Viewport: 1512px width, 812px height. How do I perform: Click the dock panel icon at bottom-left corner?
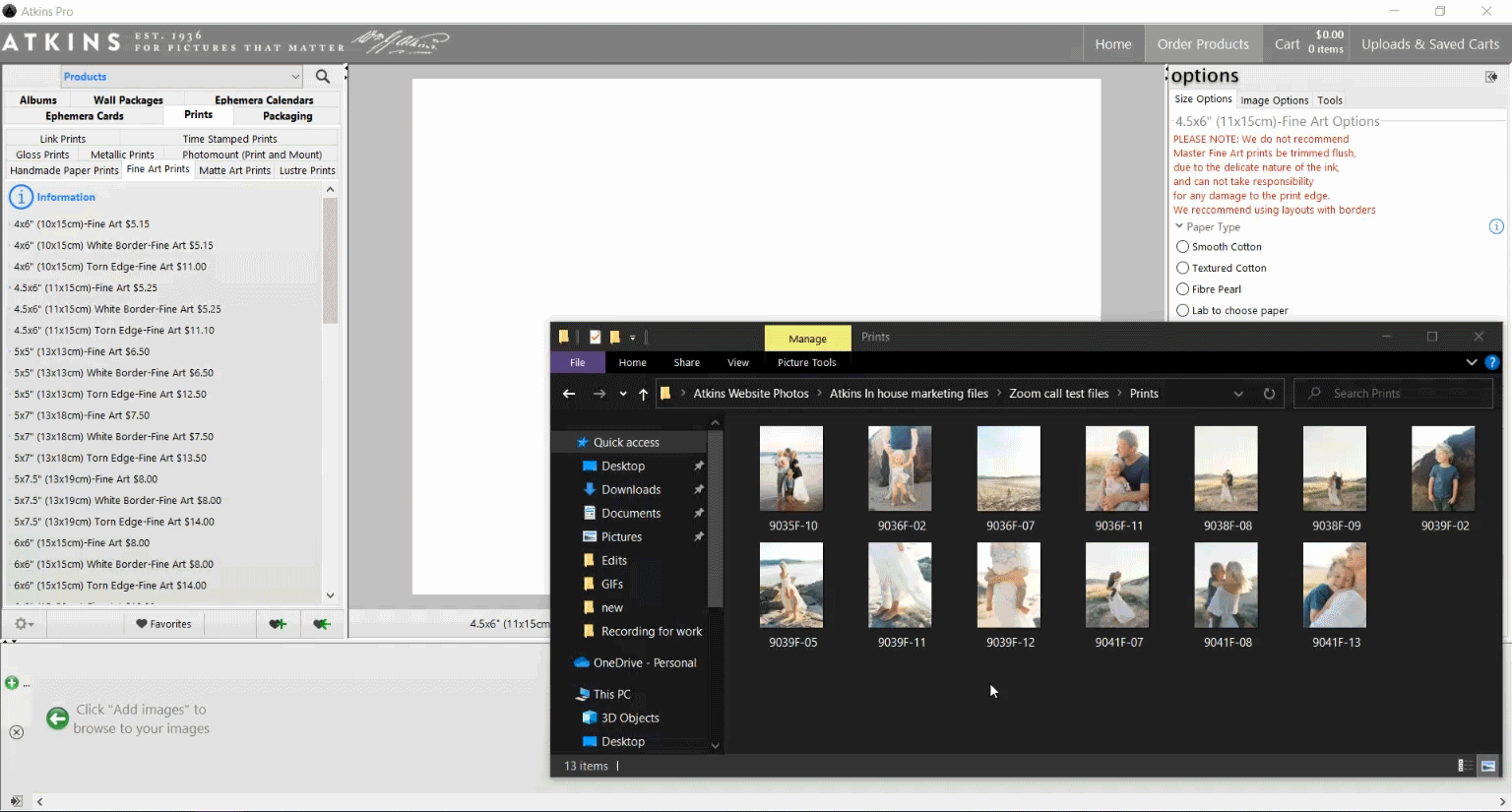pyautogui.click(x=16, y=801)
